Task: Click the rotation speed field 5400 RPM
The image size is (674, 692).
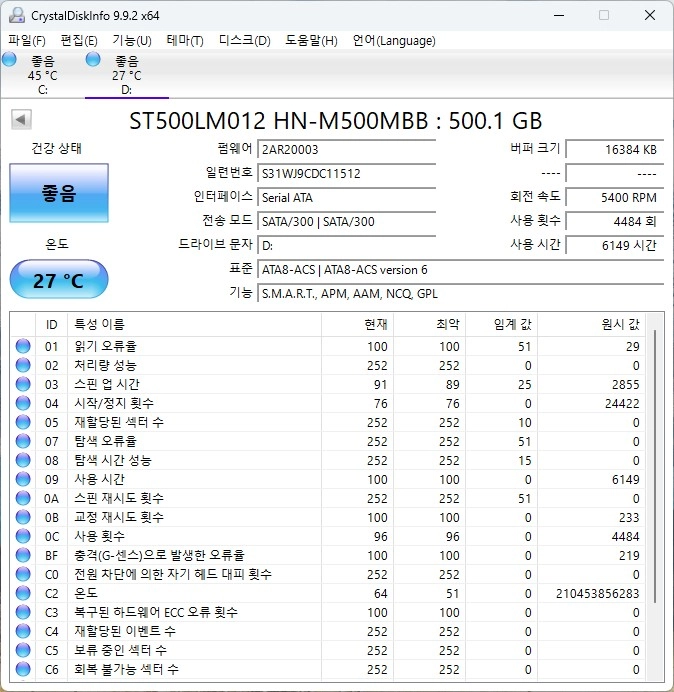Action: click(614, 197)
